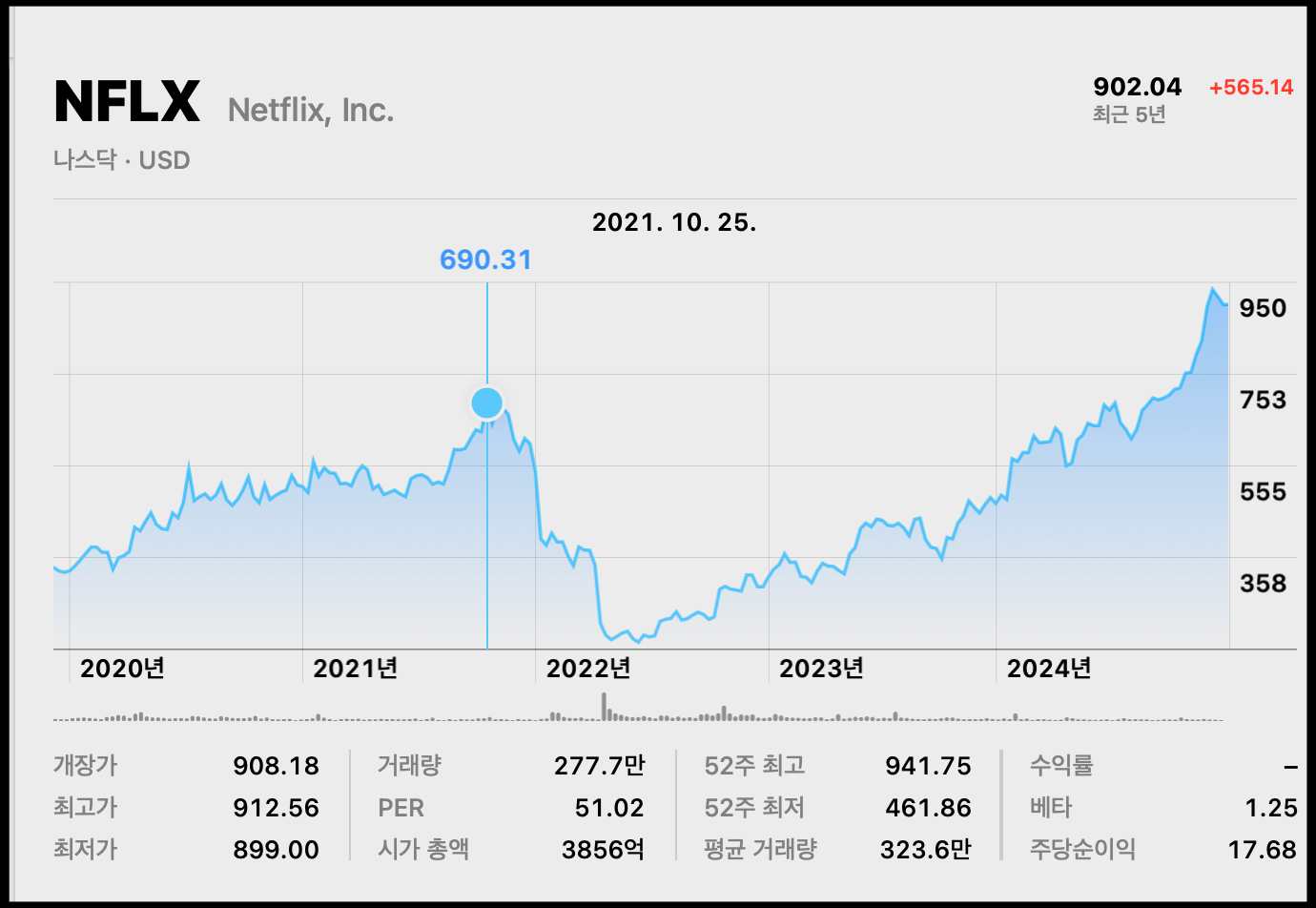This screenshot has width=1316, height=908.
Task: Click the 2024년 x-axis label
Action: (x=1049, y=669)
